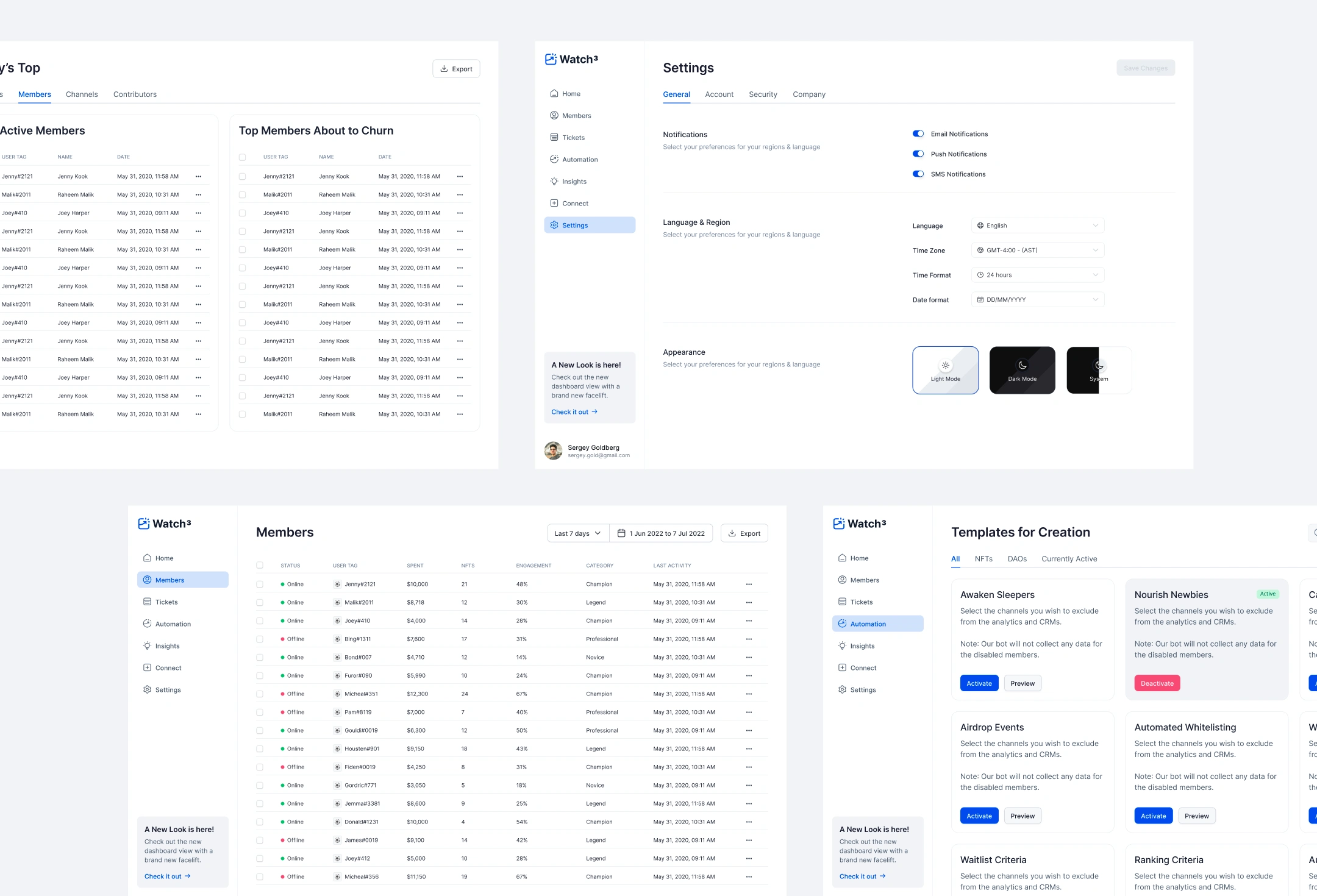Click the Settings gear icon in Templates sidebar
This screenshot has height=896, width=1317.
click(x=842, y=690)
